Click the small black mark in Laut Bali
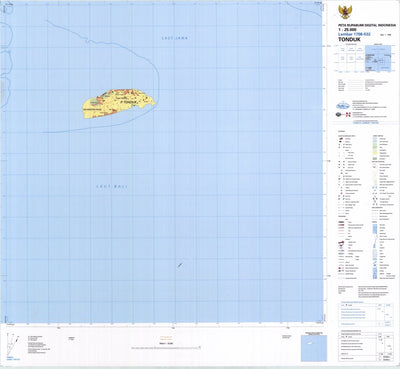 [180, 265]
